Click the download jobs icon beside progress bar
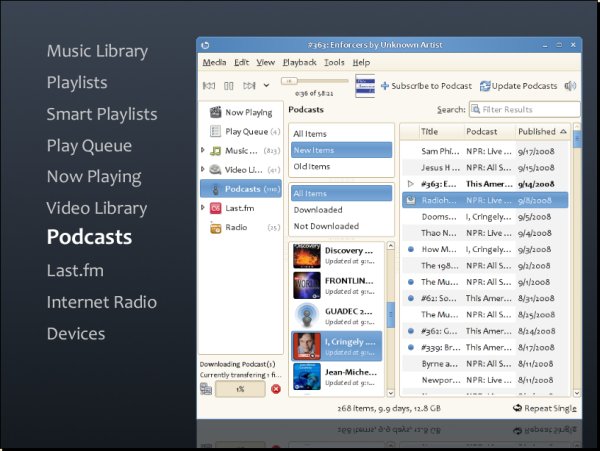Viewport: 600px width, 451px height. coord(206,389)
